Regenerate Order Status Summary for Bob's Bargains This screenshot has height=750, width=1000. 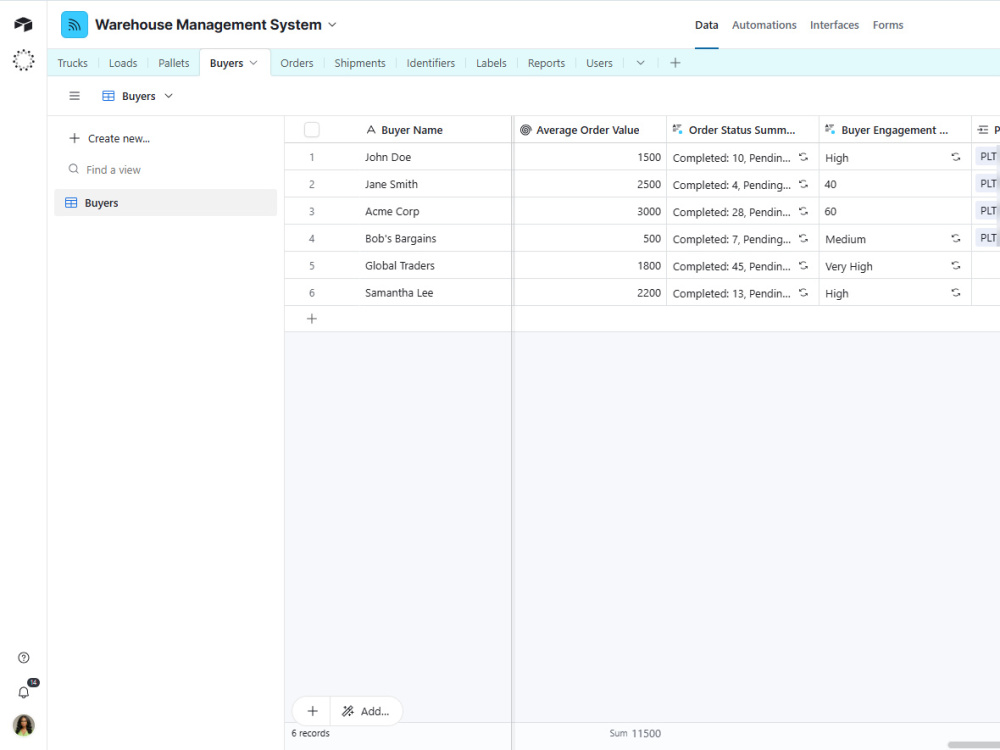[x=804, y=239]
